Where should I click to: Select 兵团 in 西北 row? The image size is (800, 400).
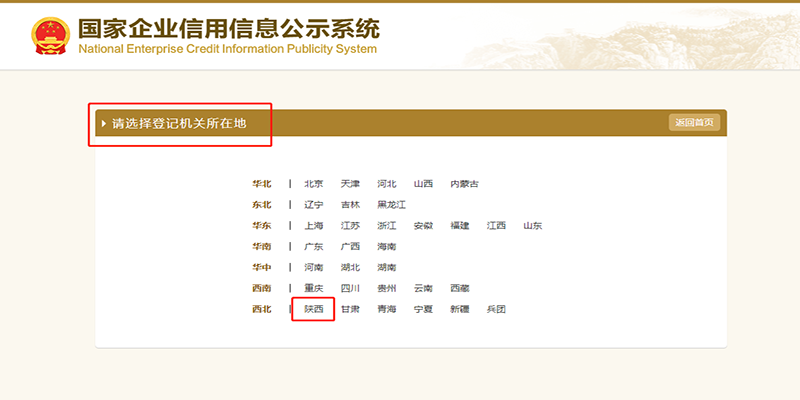pyautogui.click(x=496, y=309)
